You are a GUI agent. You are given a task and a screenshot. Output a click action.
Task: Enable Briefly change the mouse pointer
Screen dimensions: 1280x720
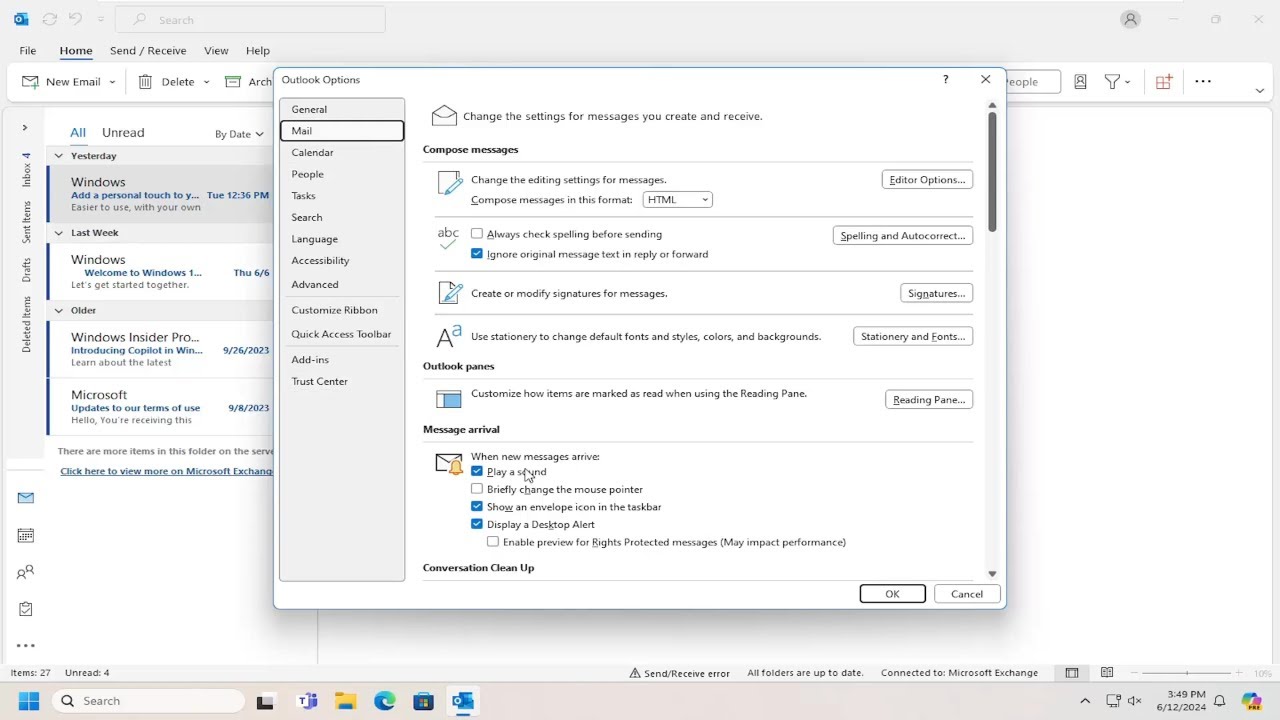[477, 489]
